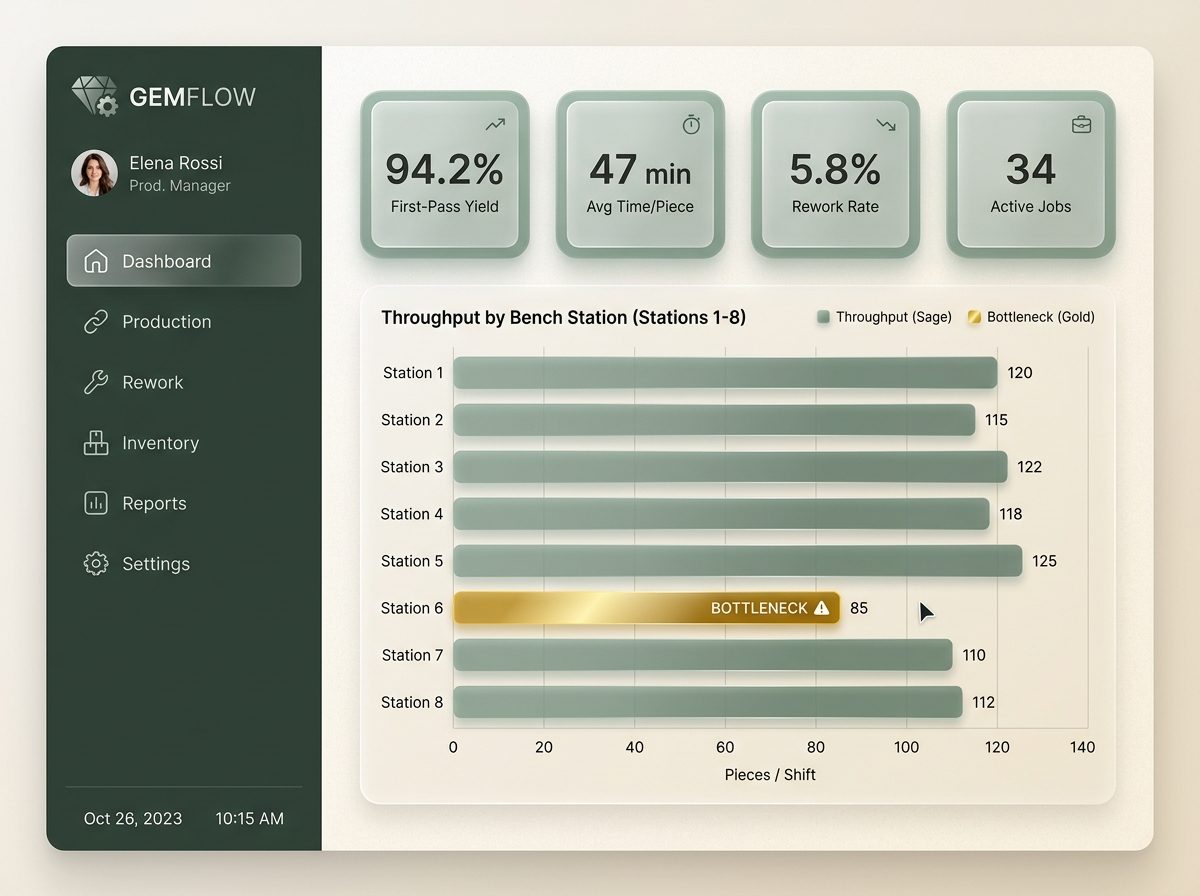The image size is (1200, 896).
Task: Click the "BOTTLENECK" label on the gold bar
Action: tap(759, 608)
